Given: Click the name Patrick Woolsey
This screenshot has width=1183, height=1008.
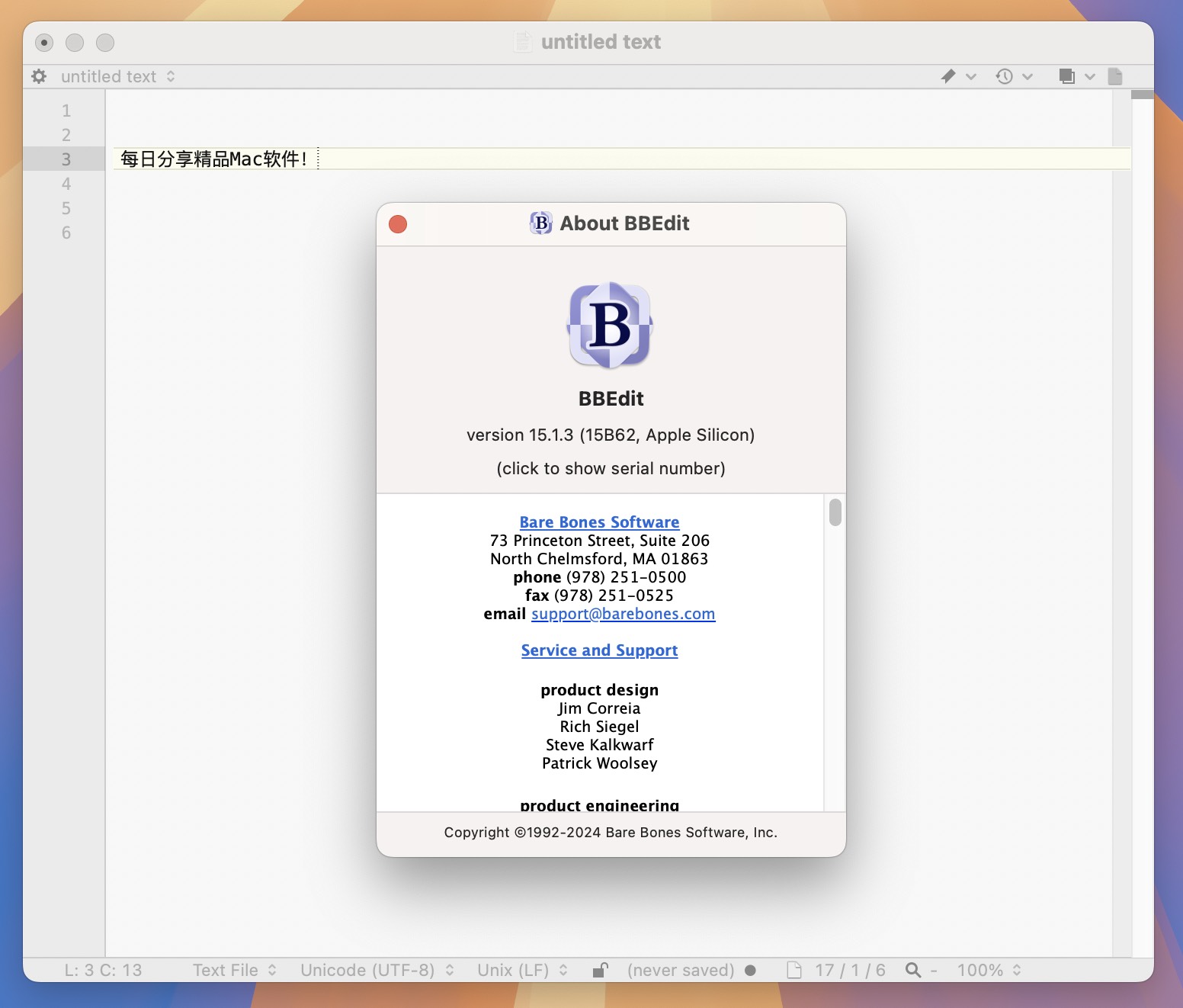Looking at the screenshot, I should [599, 763].
